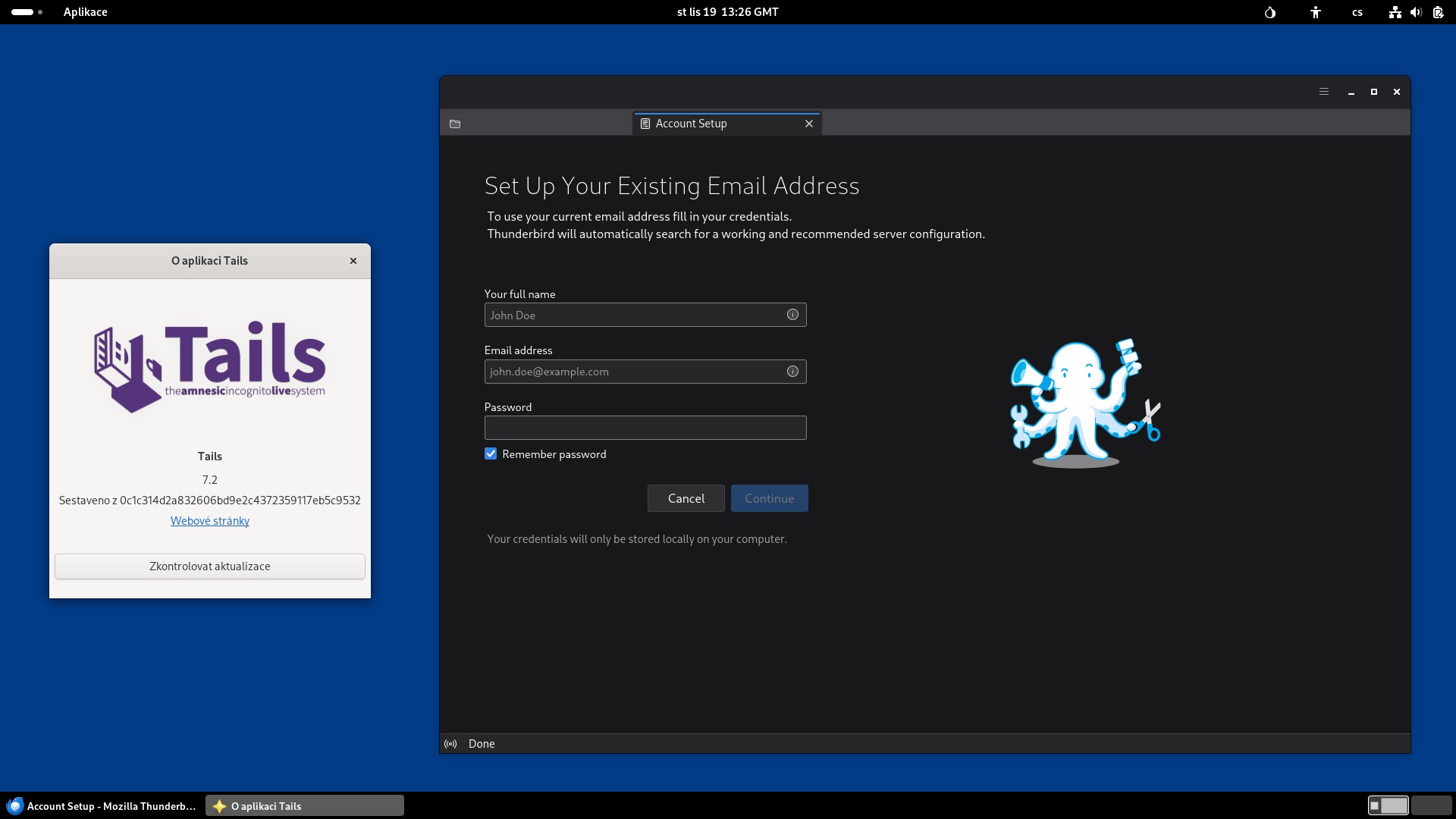
Task: Click the network connection icon in the top bar
Action: tap(1395, 12)
